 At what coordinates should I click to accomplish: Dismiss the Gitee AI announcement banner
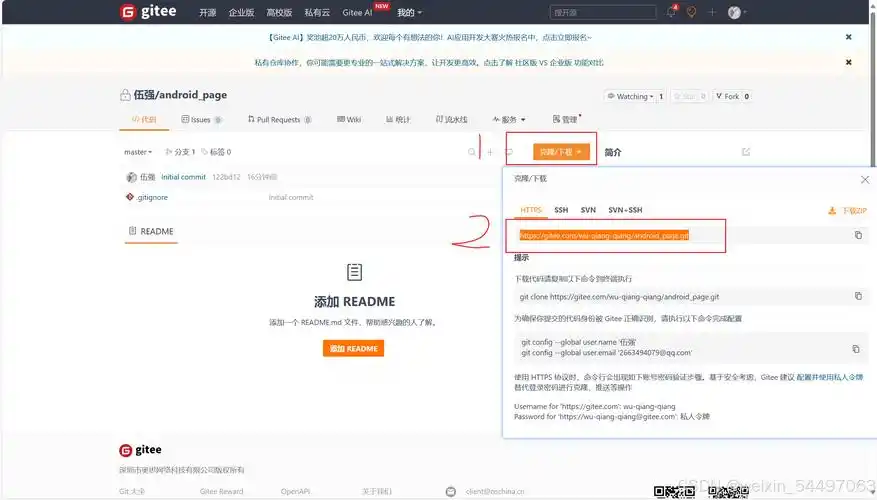tap(848, 37)
